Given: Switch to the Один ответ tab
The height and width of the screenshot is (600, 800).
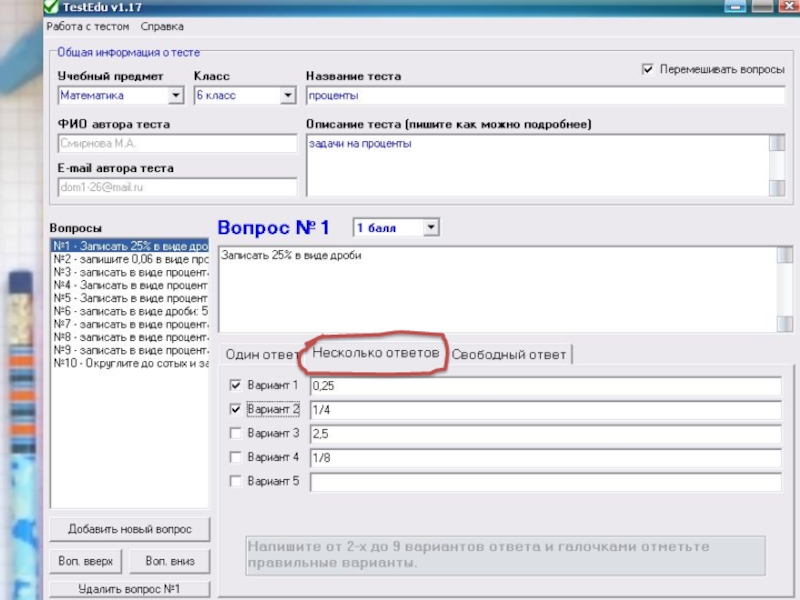Looking at the screenshot, I should (262, 355).
